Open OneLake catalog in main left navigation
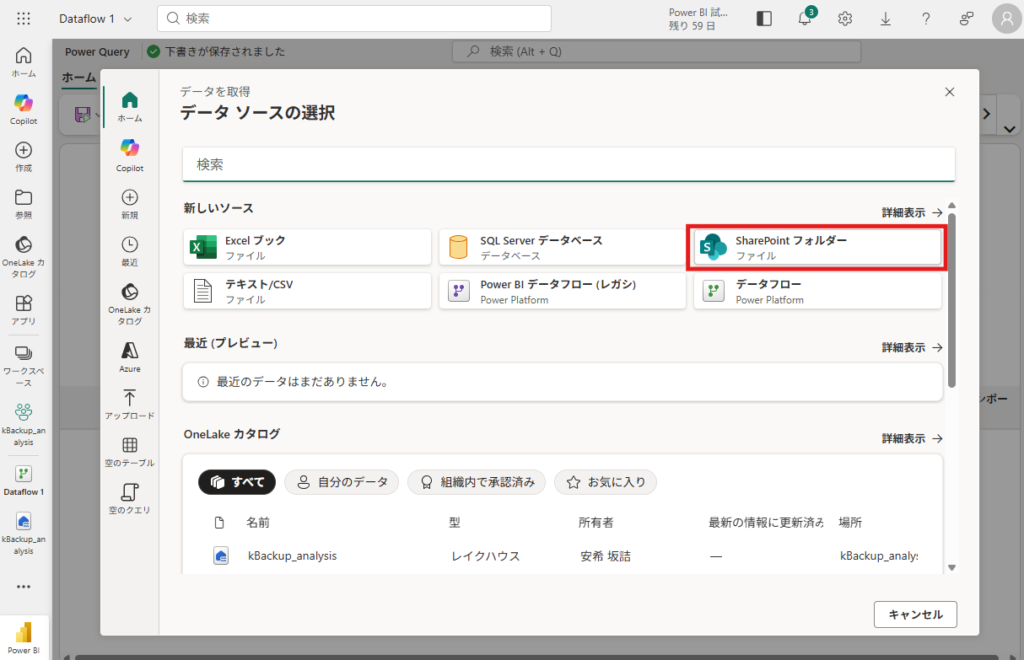 click(x=23, y=257)
